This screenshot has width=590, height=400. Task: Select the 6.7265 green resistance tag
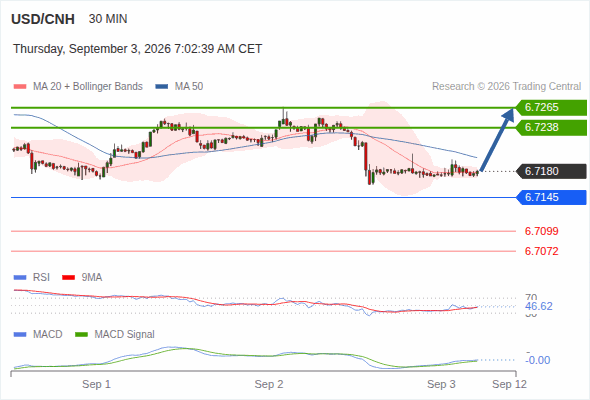click(551, 108)
